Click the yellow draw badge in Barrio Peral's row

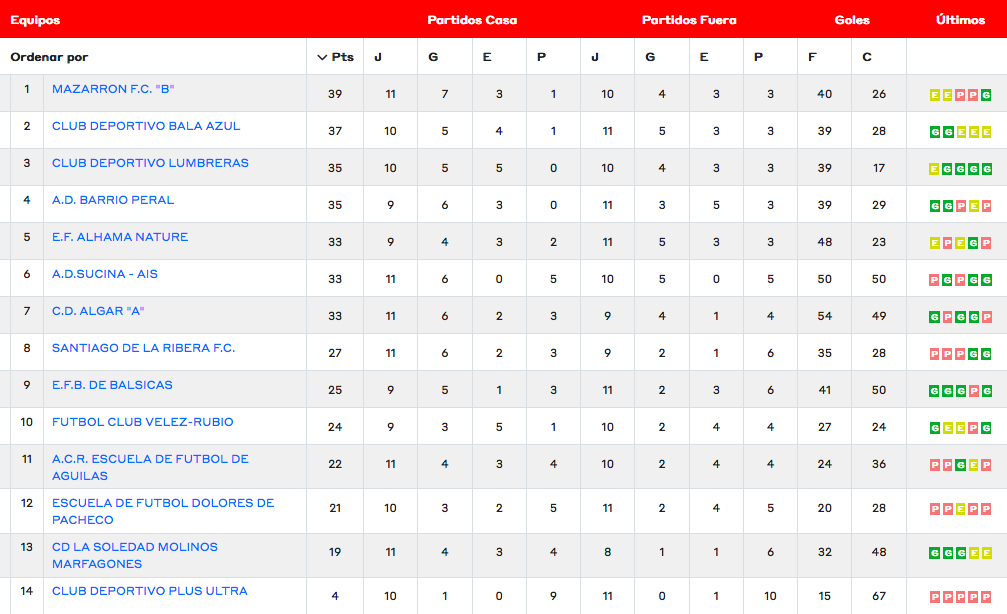click(973, 206)
